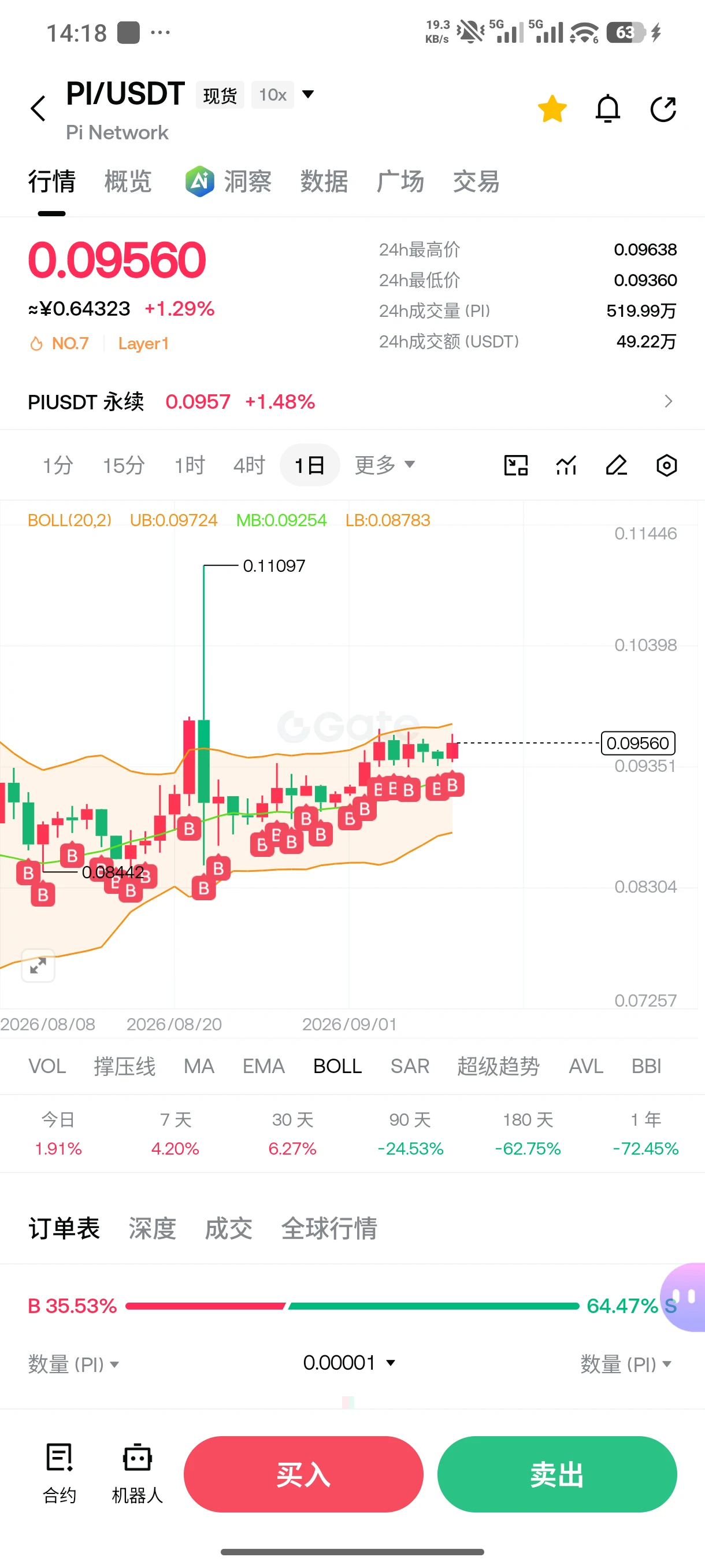Viewport: 705px width, 1568px height.
Task: Switch to 广场 tab
Action: click(x=400, y=182)
